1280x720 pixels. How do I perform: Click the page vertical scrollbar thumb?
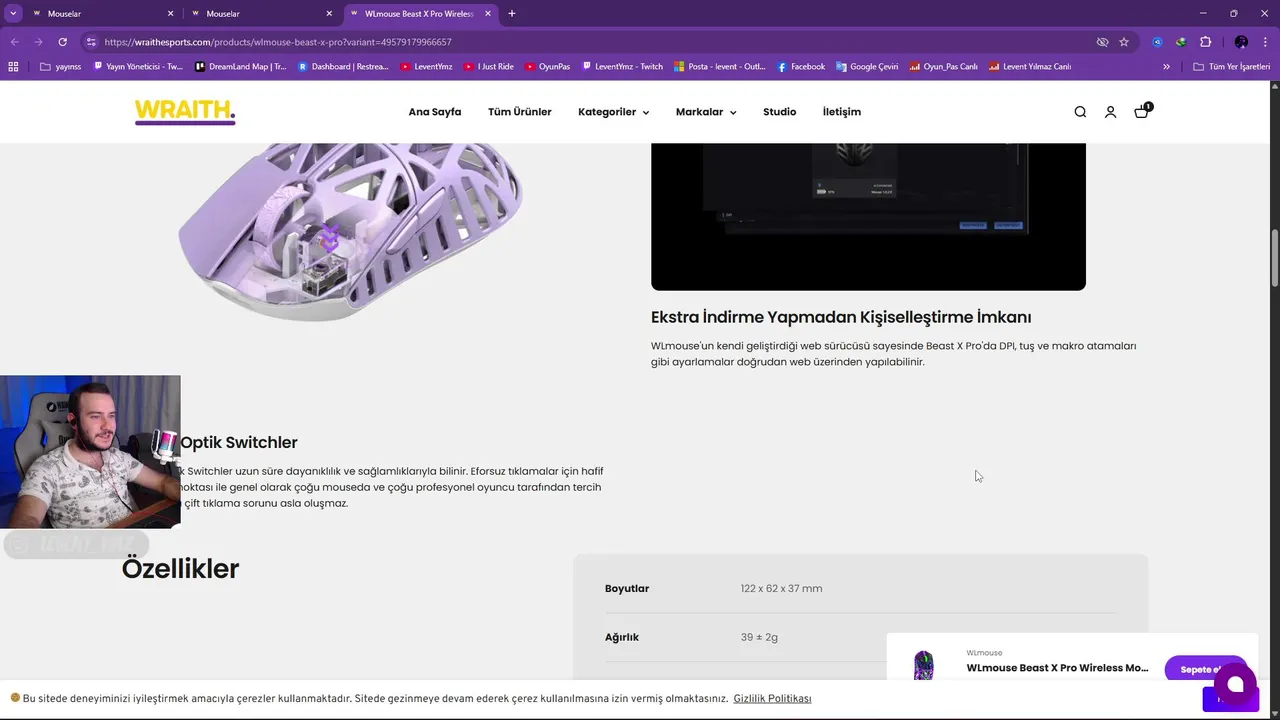[1275, 257]
